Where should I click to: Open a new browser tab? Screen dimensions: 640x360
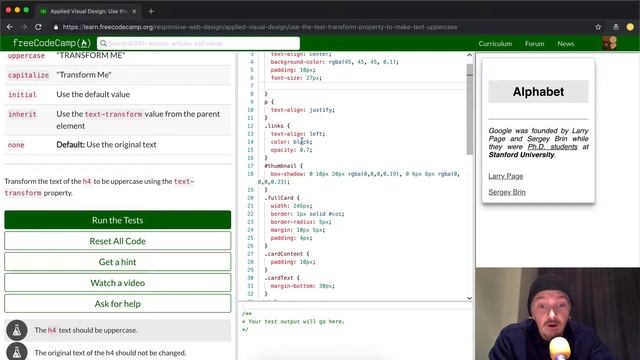[x=151, y=11]
